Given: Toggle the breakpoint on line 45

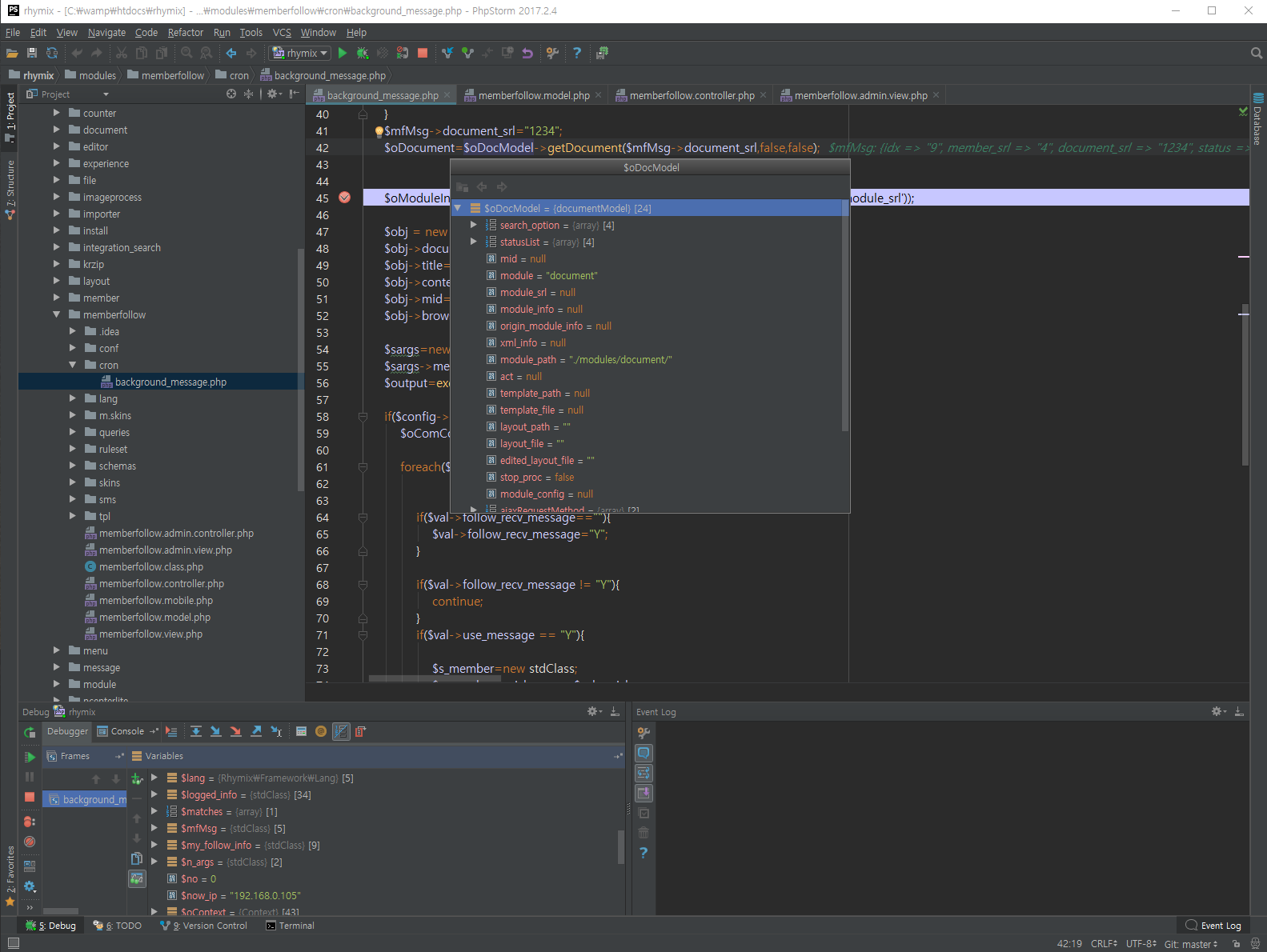Looking at the screenshot, I should click(345, 198).
